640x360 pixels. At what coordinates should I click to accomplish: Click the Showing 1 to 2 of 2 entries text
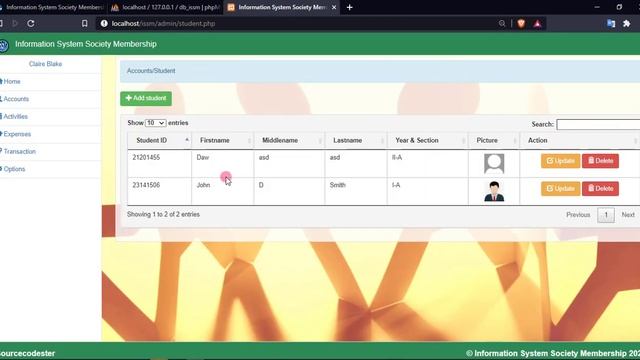coord(163,215)
